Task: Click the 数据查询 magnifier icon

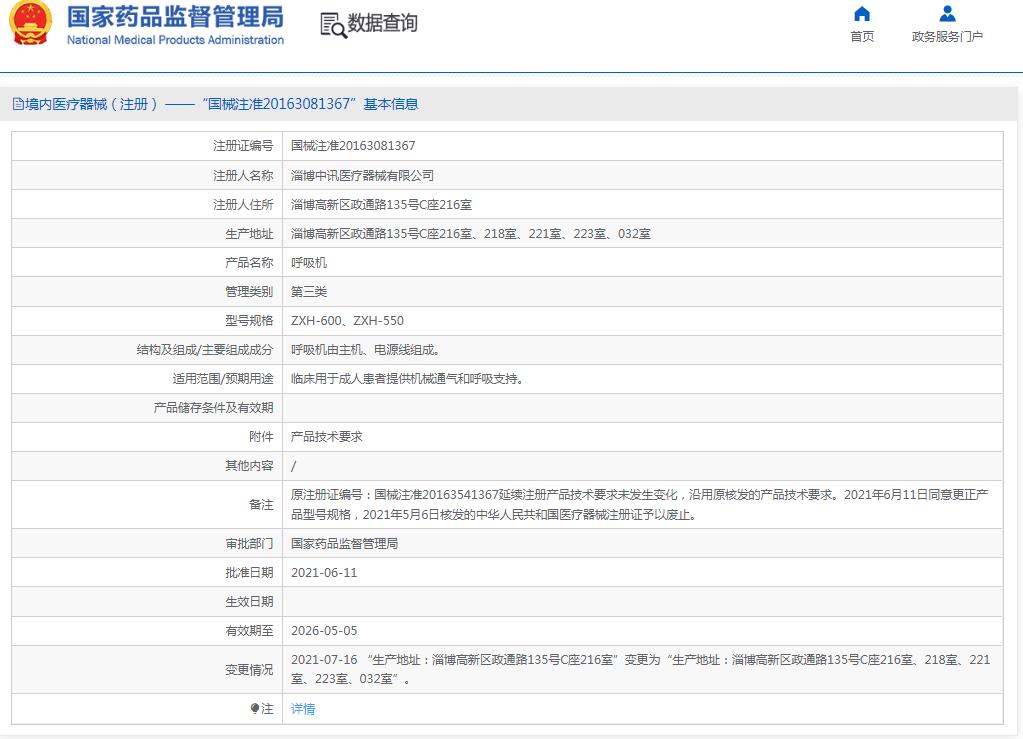Action: 330,23
